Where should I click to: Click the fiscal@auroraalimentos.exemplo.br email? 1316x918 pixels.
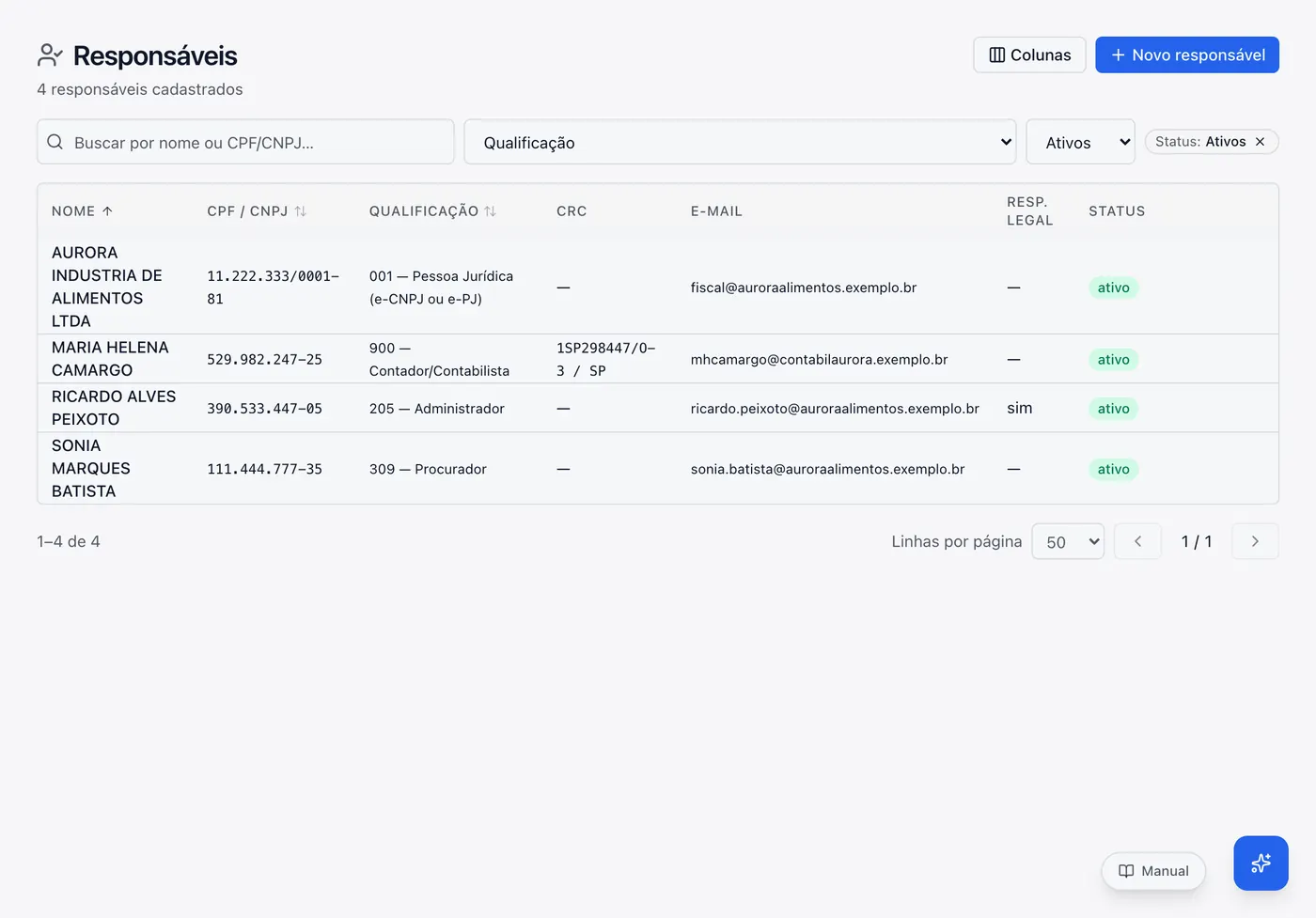[804, 288]
